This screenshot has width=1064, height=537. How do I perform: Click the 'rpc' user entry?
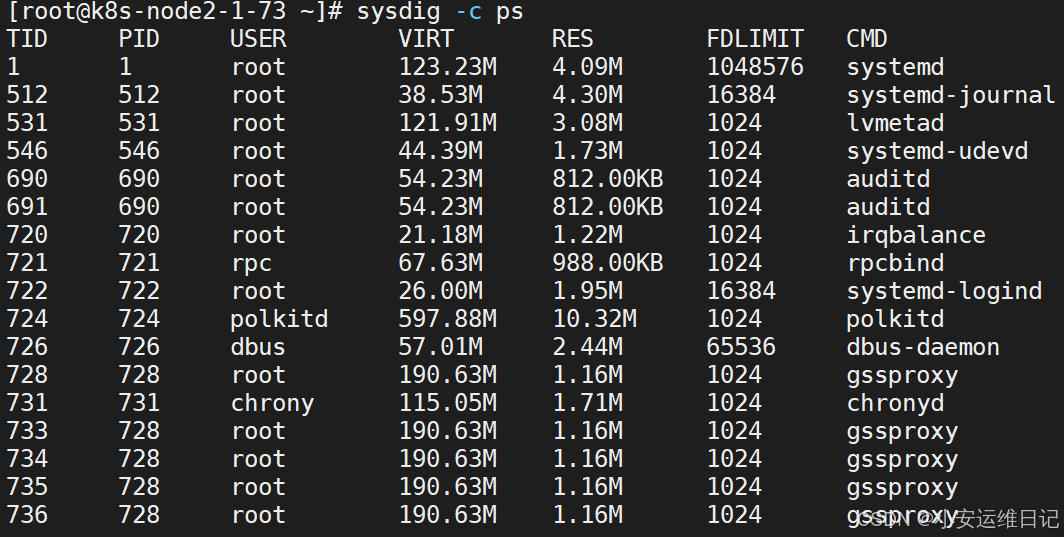click(251, 263)
